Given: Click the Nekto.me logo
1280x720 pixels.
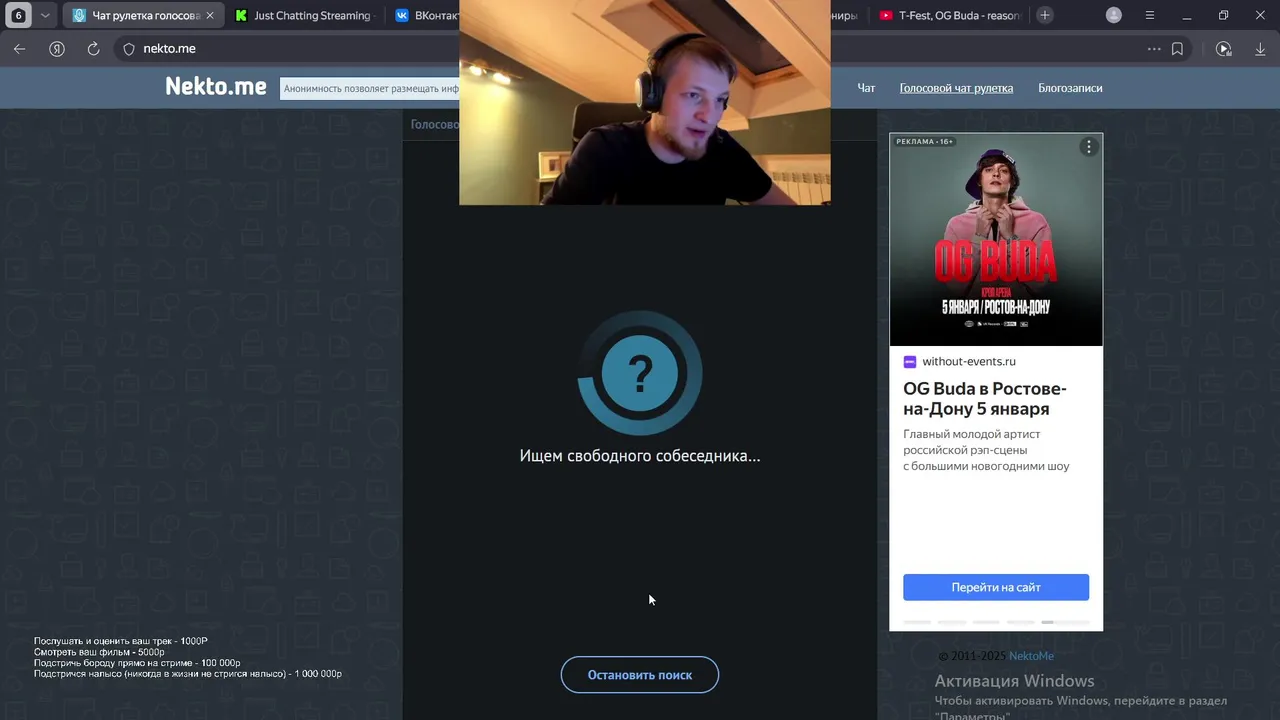Looking at the screenshot, I should pyautogui.click(x=216, y=87).
